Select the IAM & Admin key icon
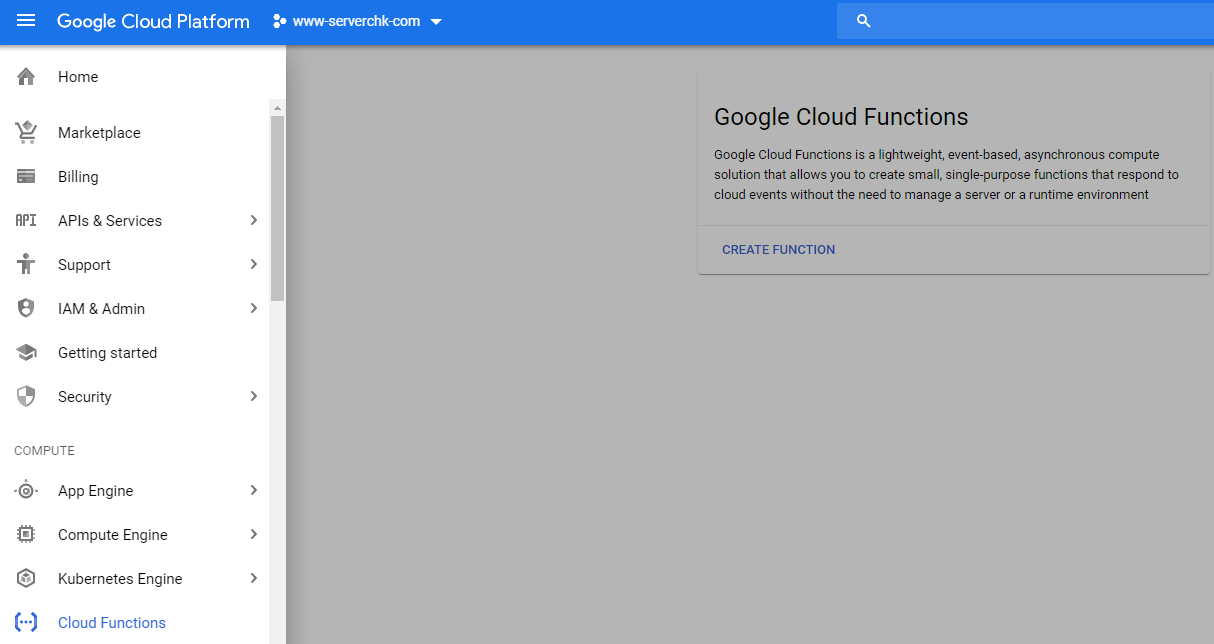 (26, 308)
